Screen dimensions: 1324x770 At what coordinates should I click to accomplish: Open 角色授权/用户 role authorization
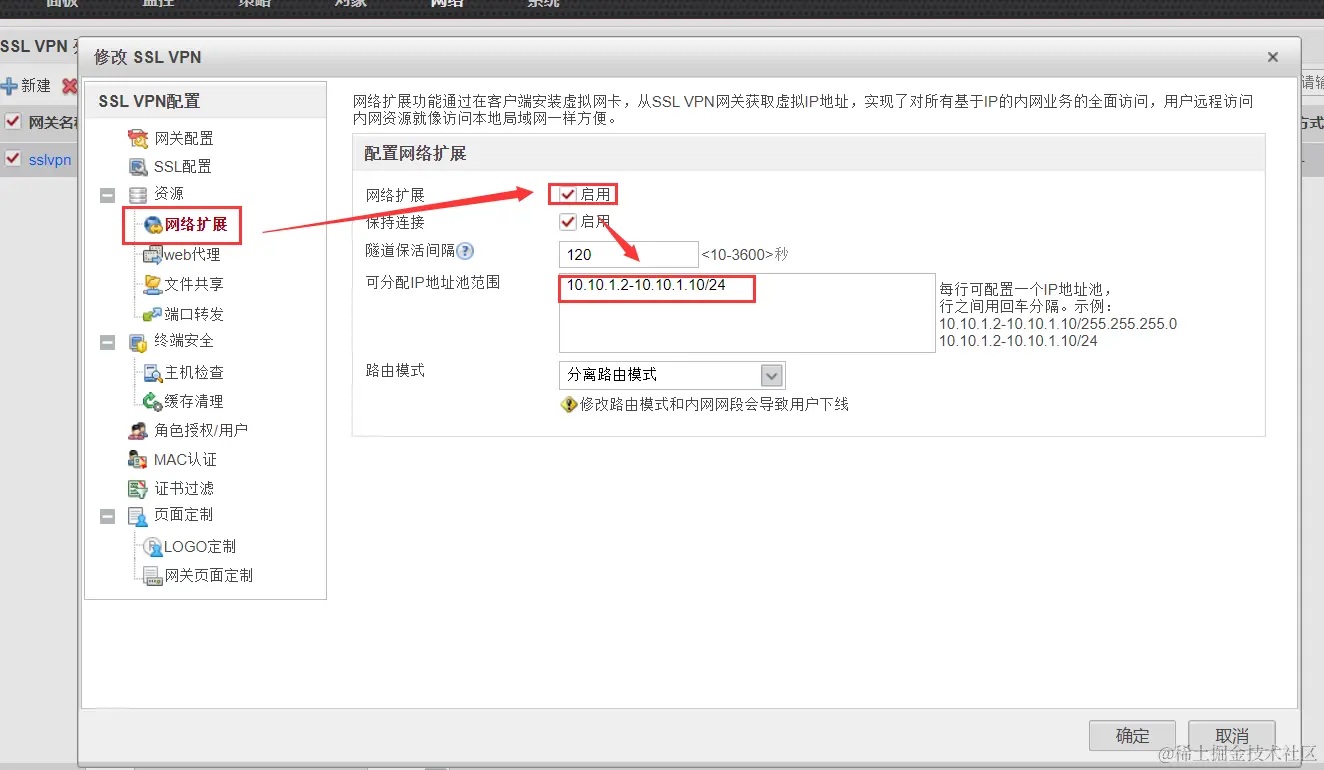[188, 430]
